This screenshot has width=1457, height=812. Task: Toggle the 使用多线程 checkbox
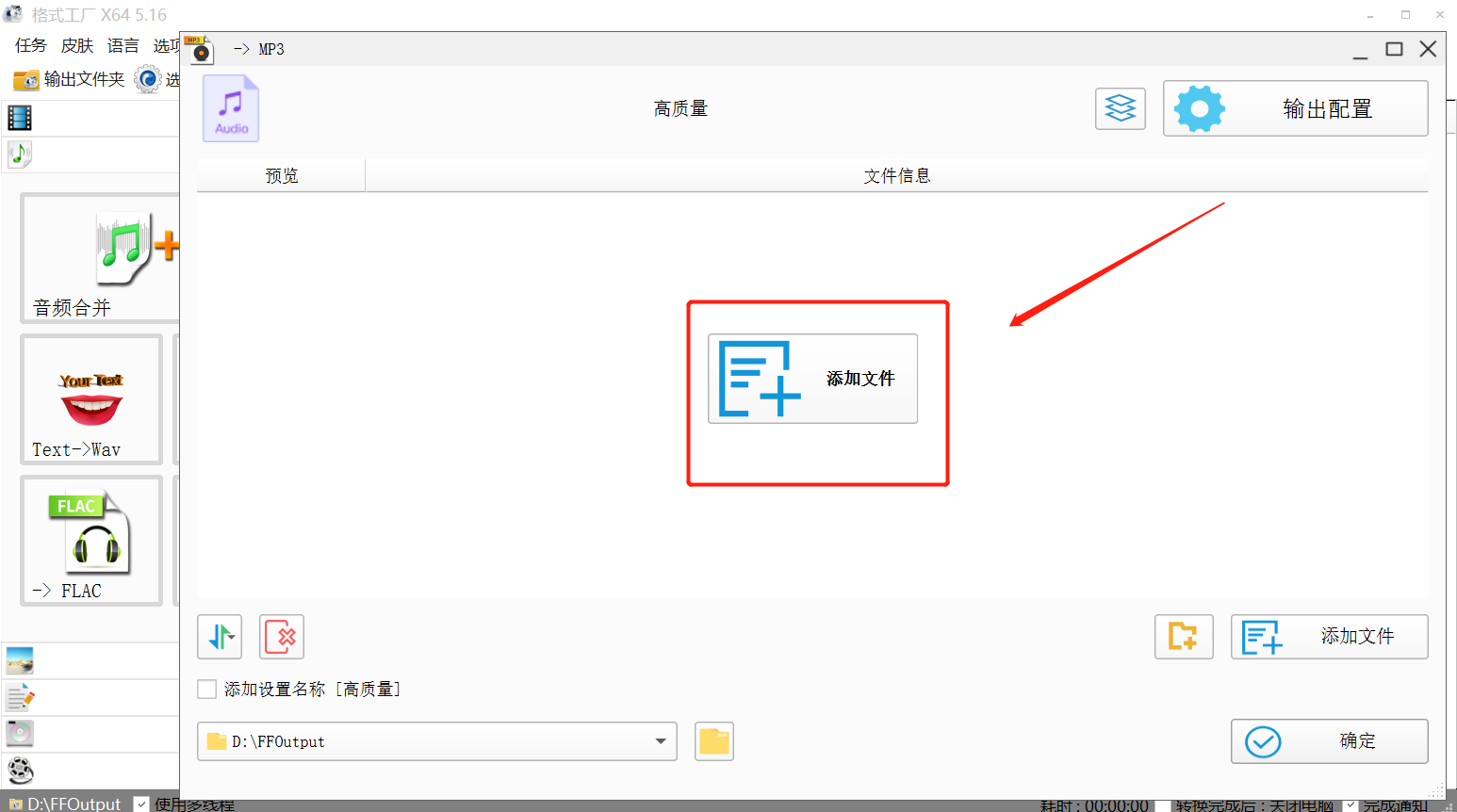pyautogui.click(x=141, y=804)
